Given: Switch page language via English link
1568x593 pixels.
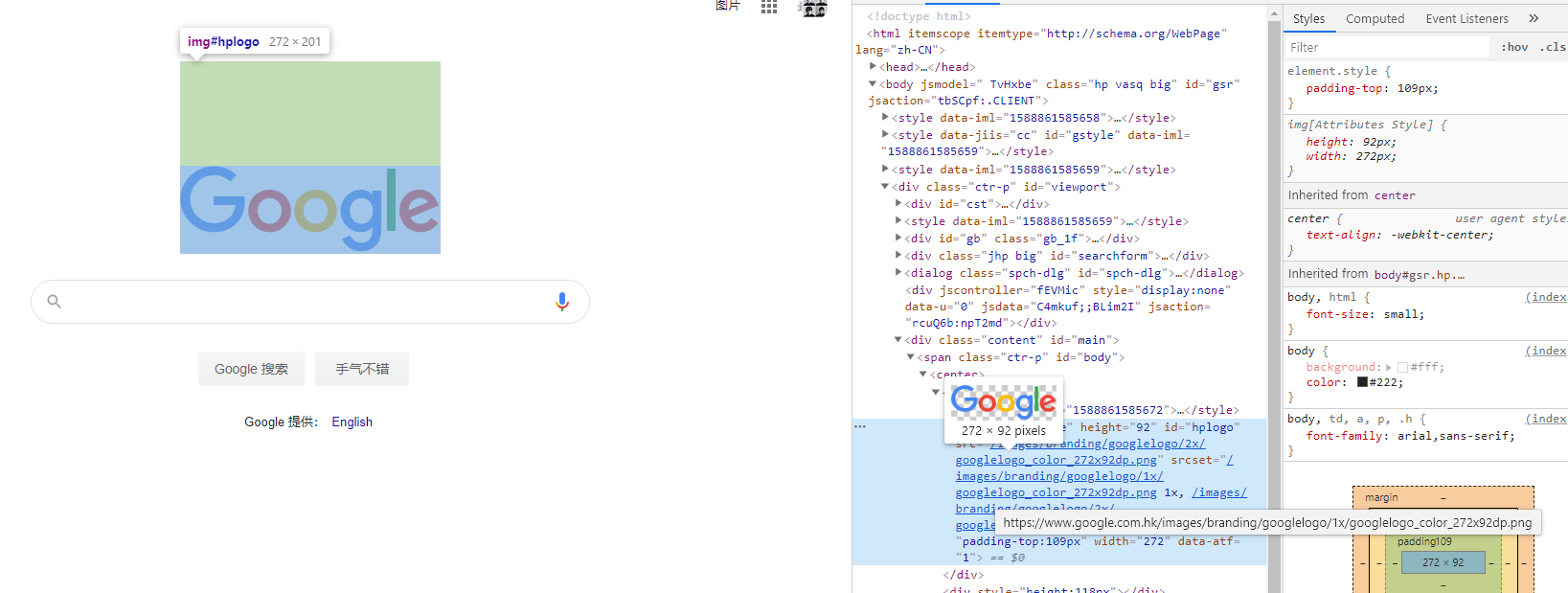Looking at the screenshot, I should pyautogui.click(x=352, y=422).
